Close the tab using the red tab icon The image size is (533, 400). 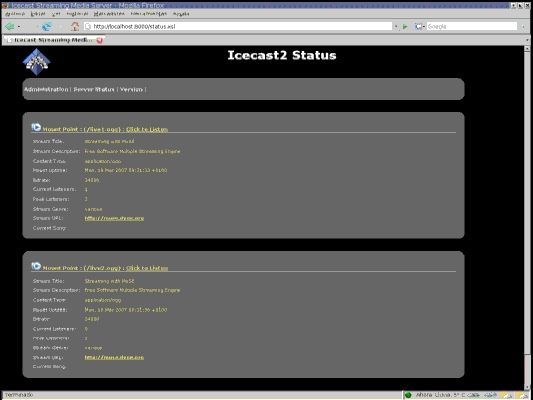(x=100, y=40)
